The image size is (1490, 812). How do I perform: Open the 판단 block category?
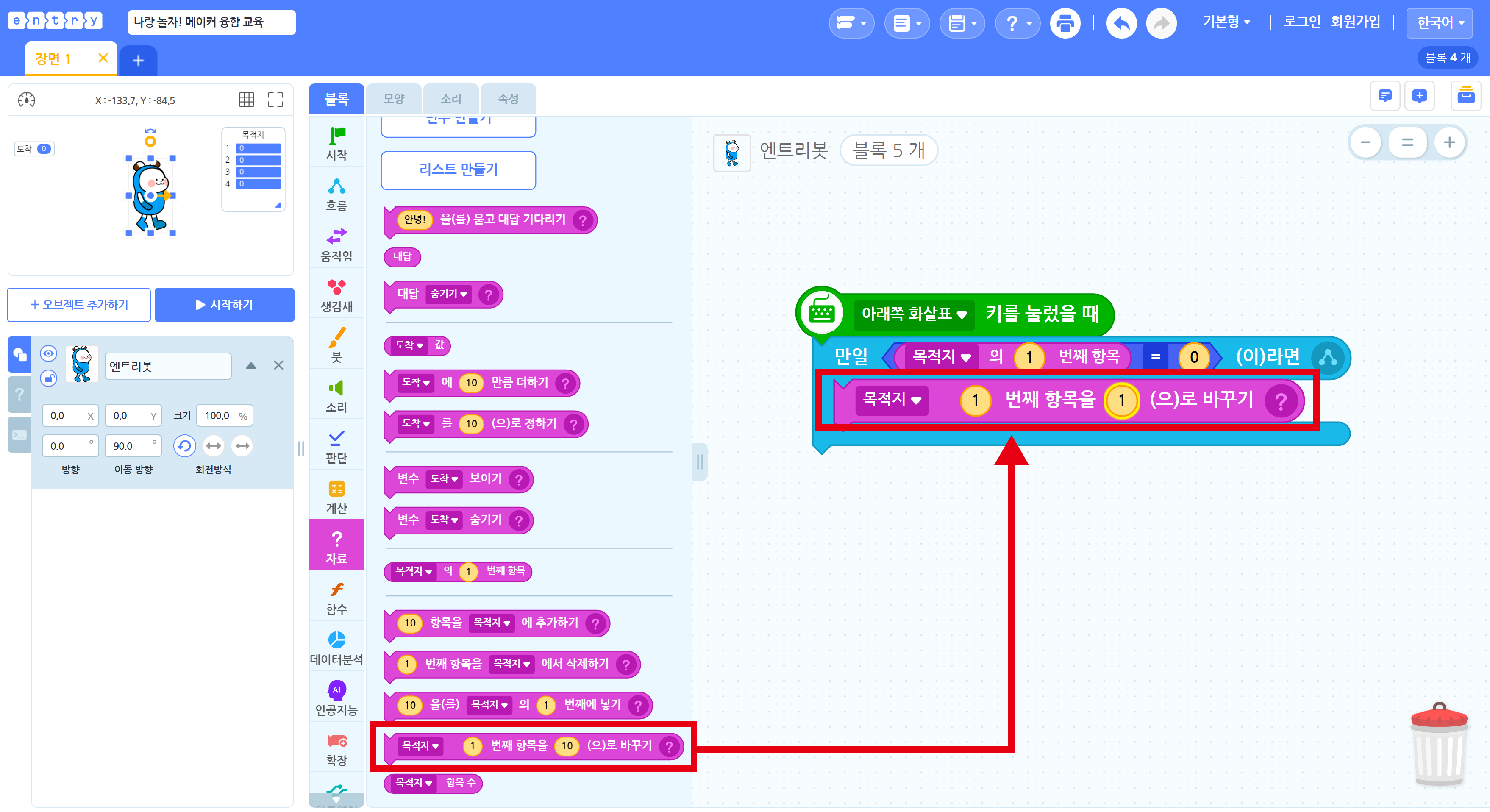tap(336, 446)
